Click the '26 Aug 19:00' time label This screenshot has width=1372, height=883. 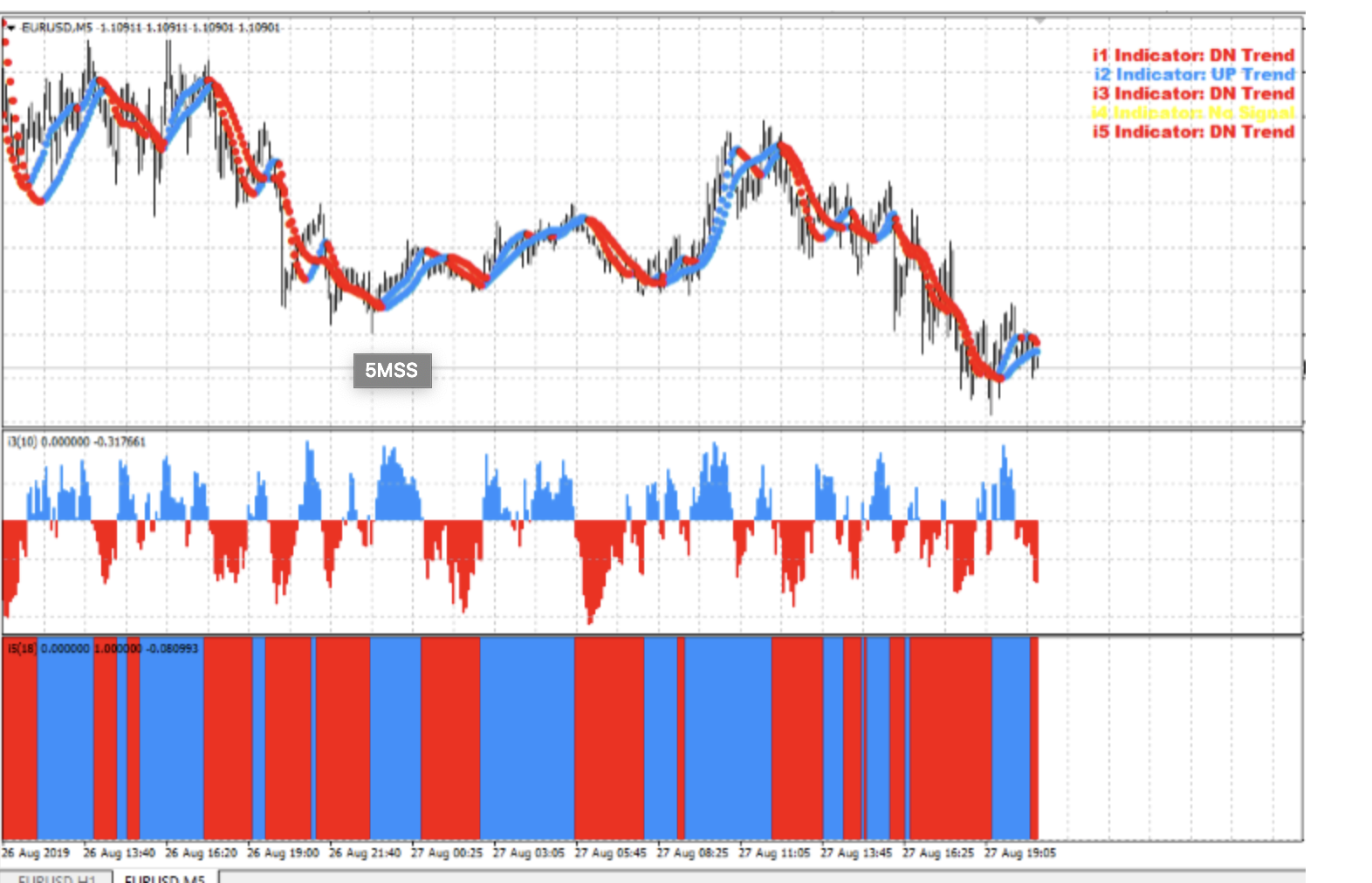[x=283, y=852]
